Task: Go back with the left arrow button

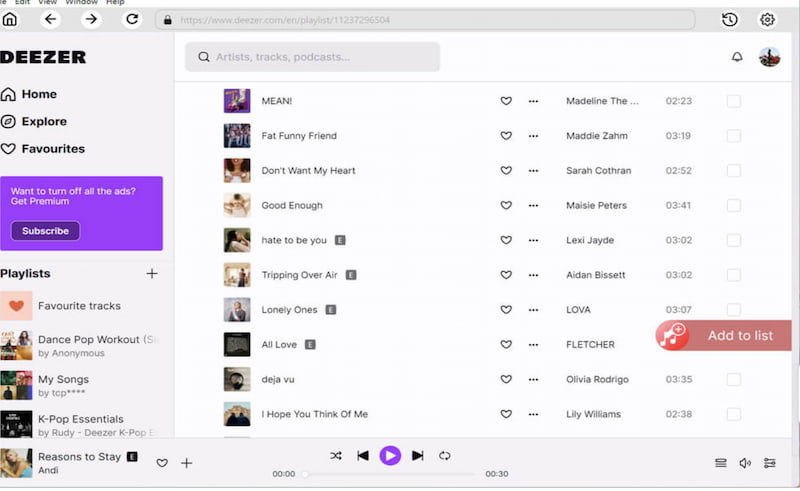Action: [50, 19]
